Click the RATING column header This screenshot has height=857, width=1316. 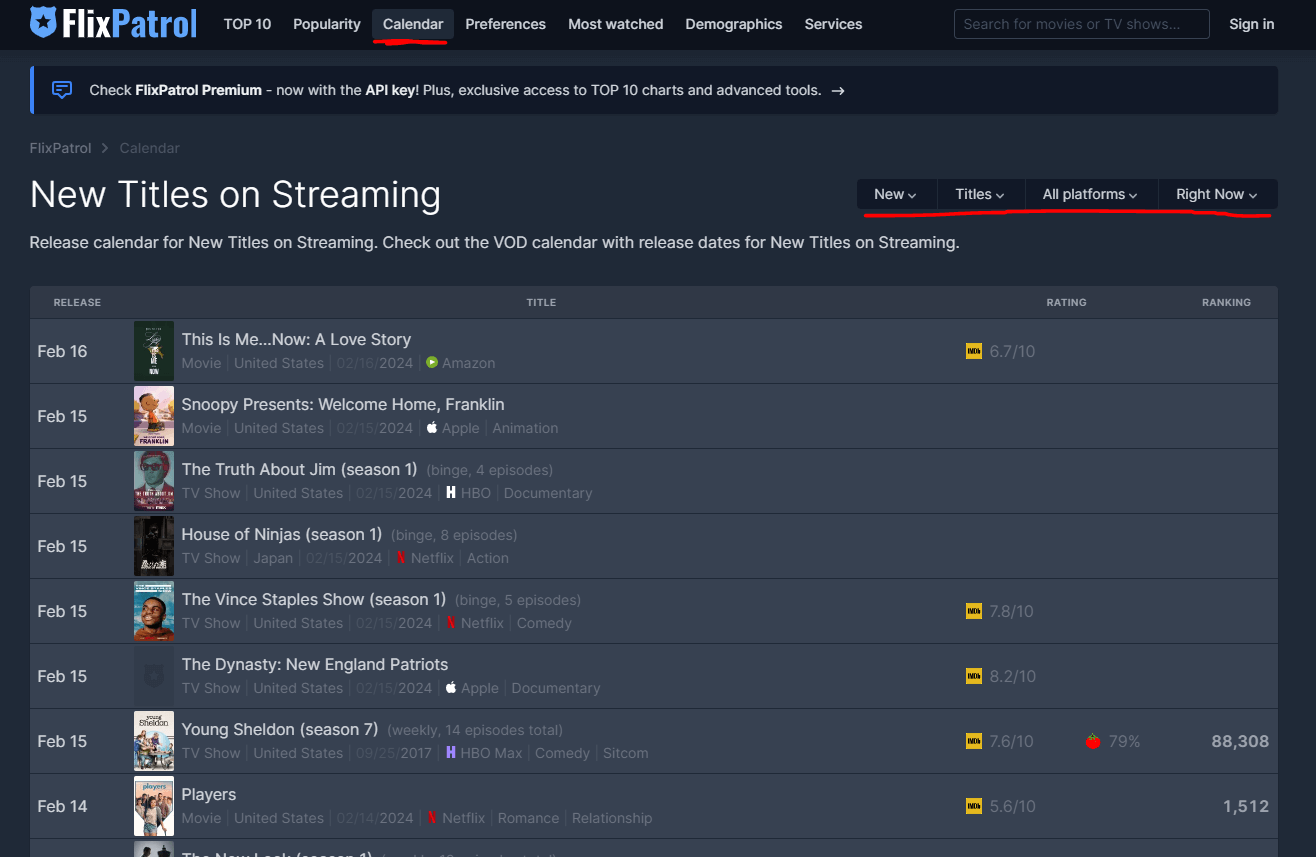[1066, 302]
